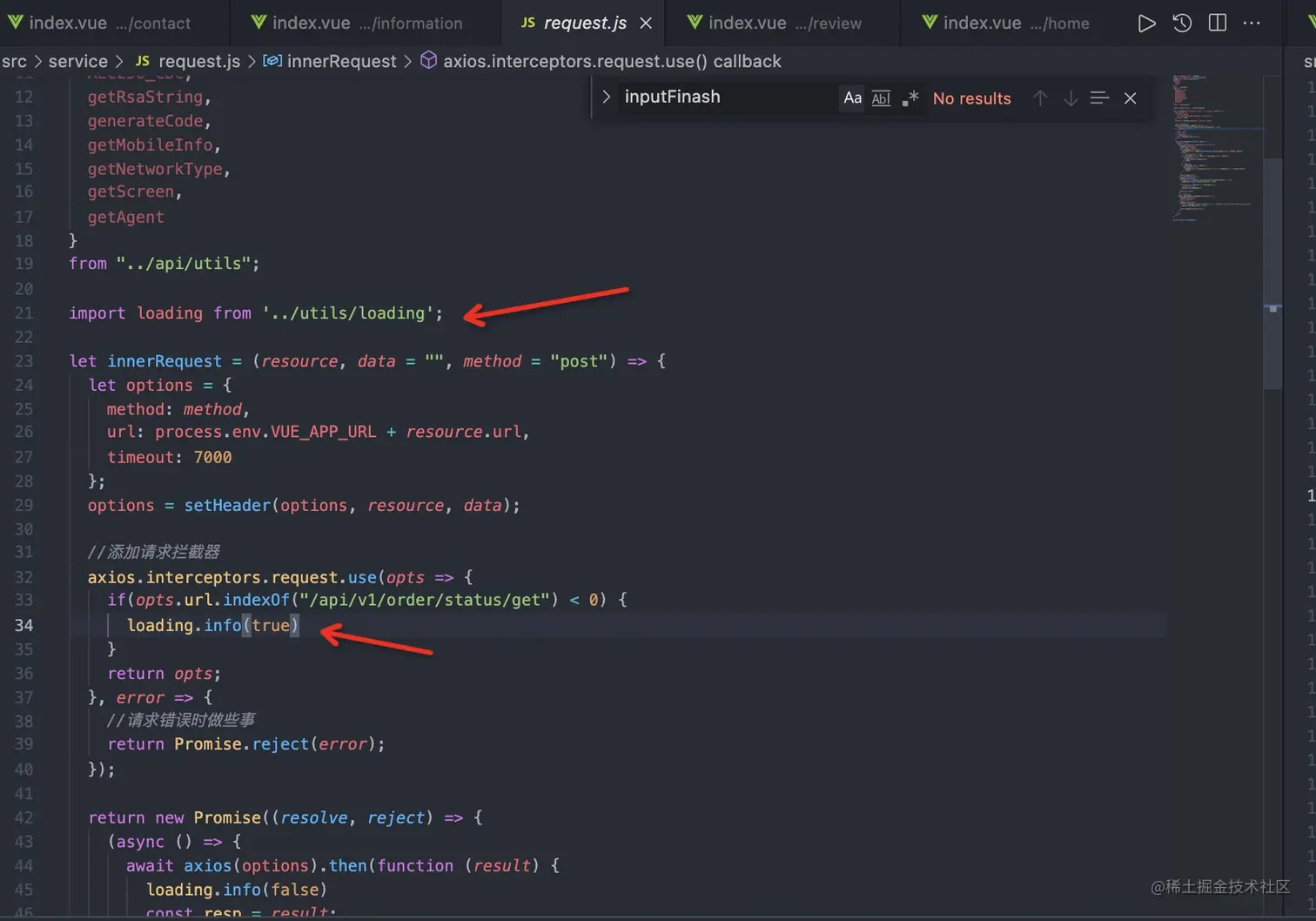
Task: Toggle Match Case in find widget
Action: coord(853,98)
